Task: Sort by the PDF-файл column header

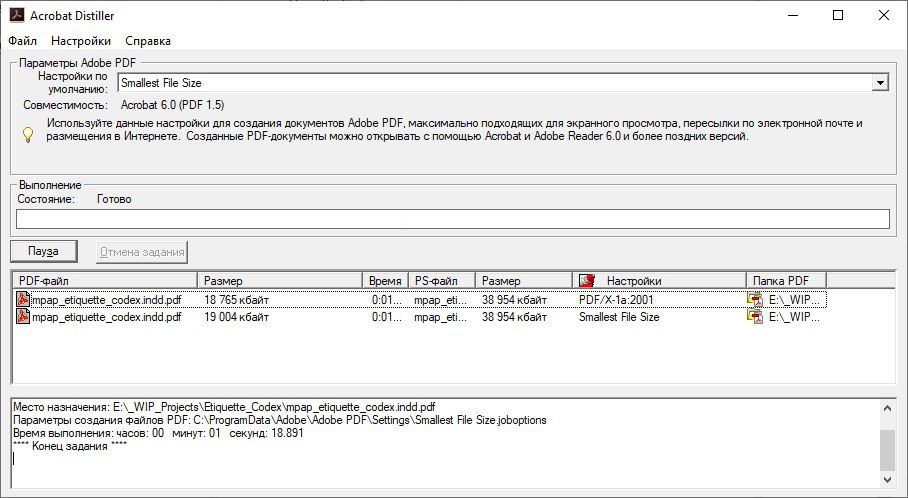Action: [105, 280]
